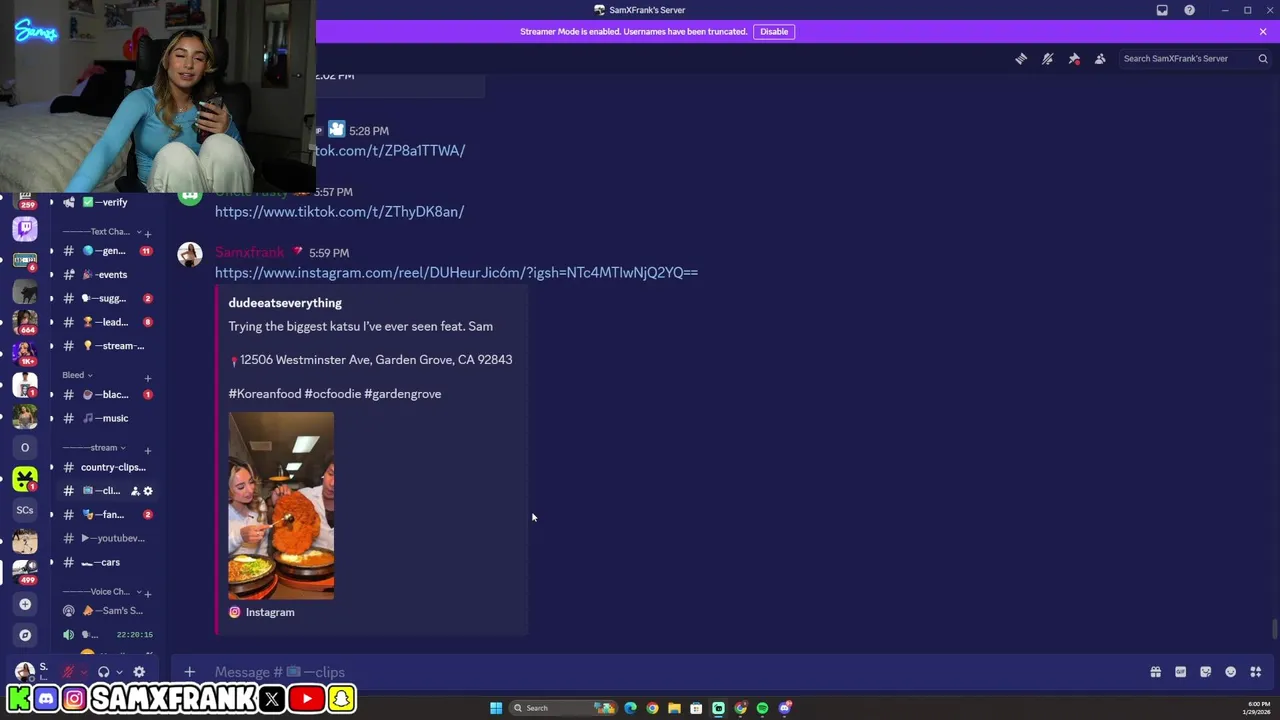This screenshot has height=720, width=1280.
Task: Open User Settings gear
Action: [x=139, y=672]
